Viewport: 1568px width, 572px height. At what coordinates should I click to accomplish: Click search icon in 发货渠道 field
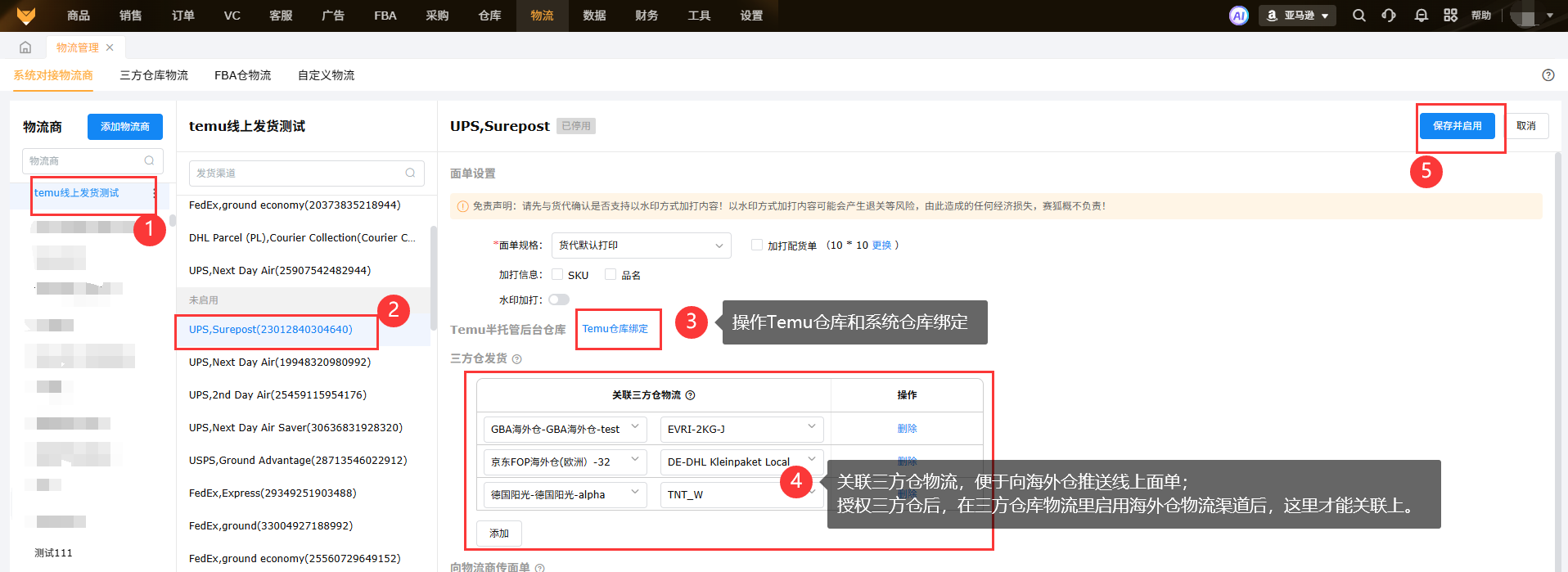pyautogui.click(x=410, y=173)
